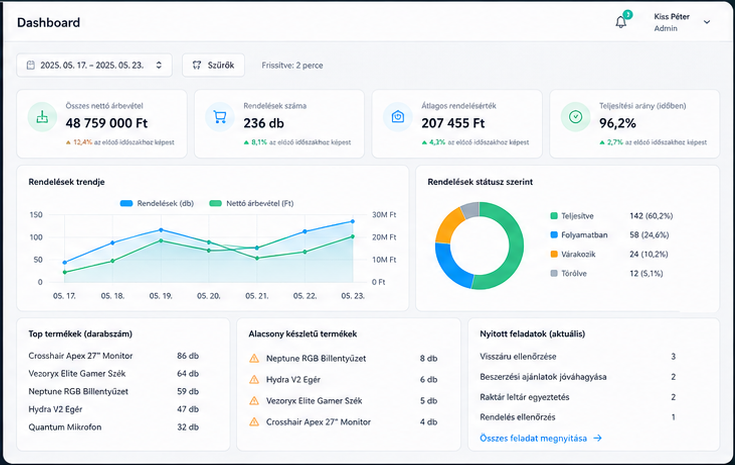Click the net revenue card icon
This screenshot has width=735, height=465.
point(42,117)
